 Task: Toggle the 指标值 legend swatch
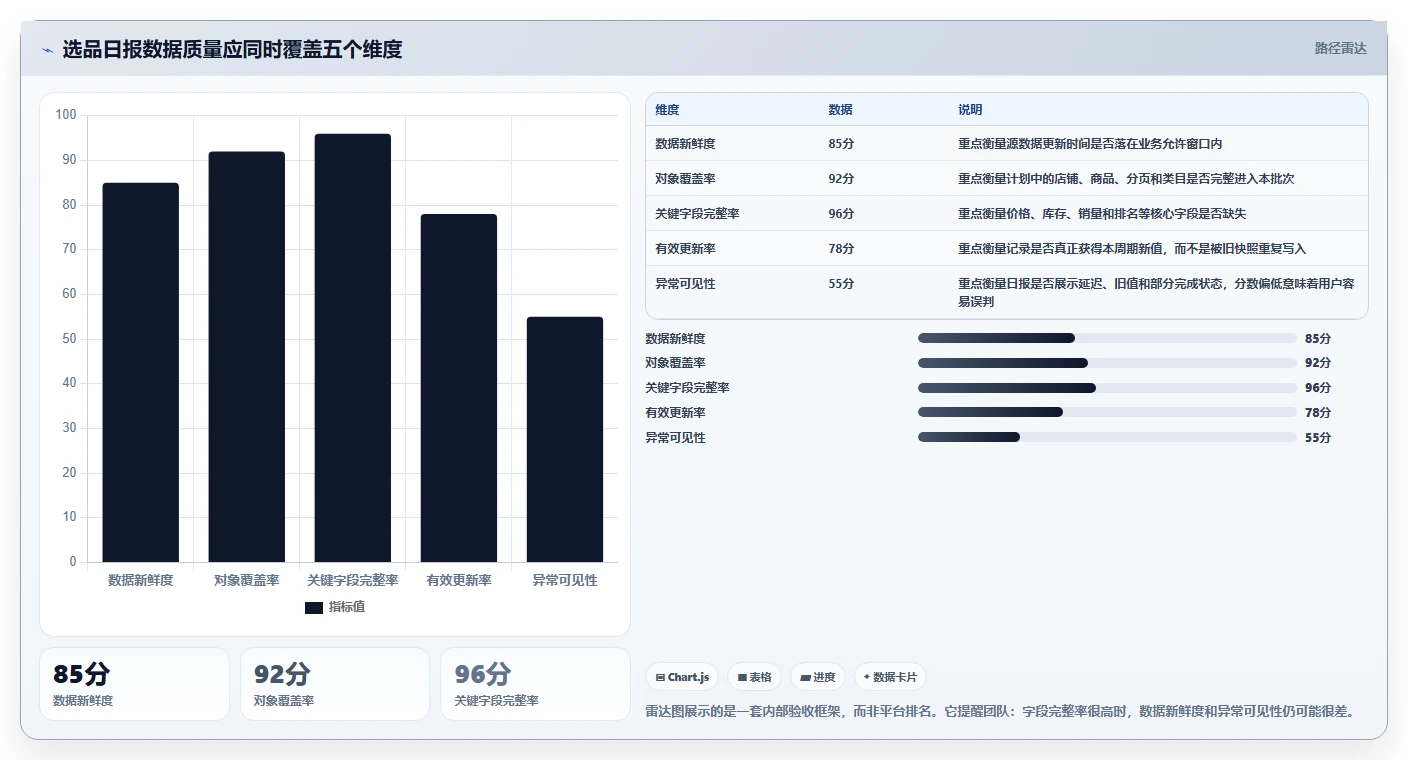pyautogui.click(x=313, y=607)
